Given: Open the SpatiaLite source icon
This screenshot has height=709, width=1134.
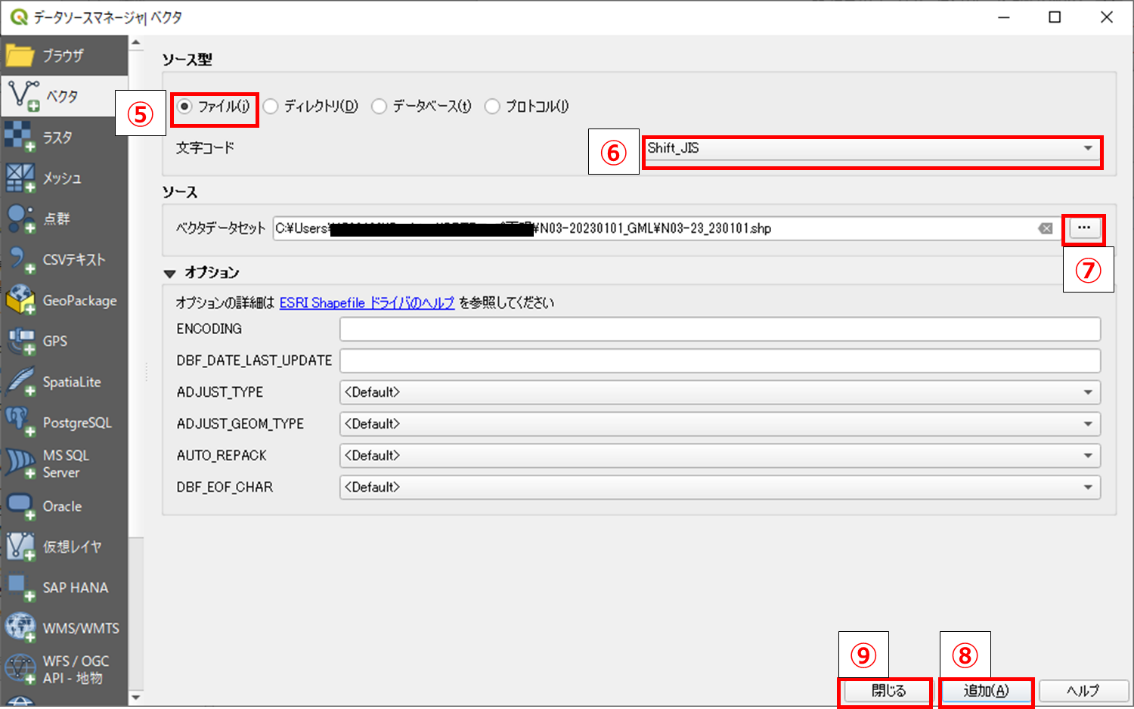Looking at the screenshot, I should [x=20, y=382].
